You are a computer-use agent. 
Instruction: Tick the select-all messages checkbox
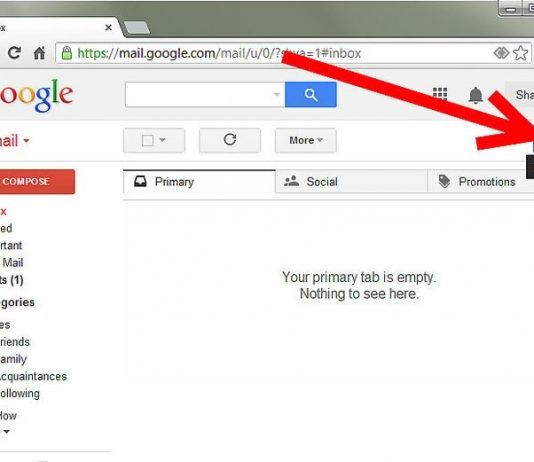(147, 140)
